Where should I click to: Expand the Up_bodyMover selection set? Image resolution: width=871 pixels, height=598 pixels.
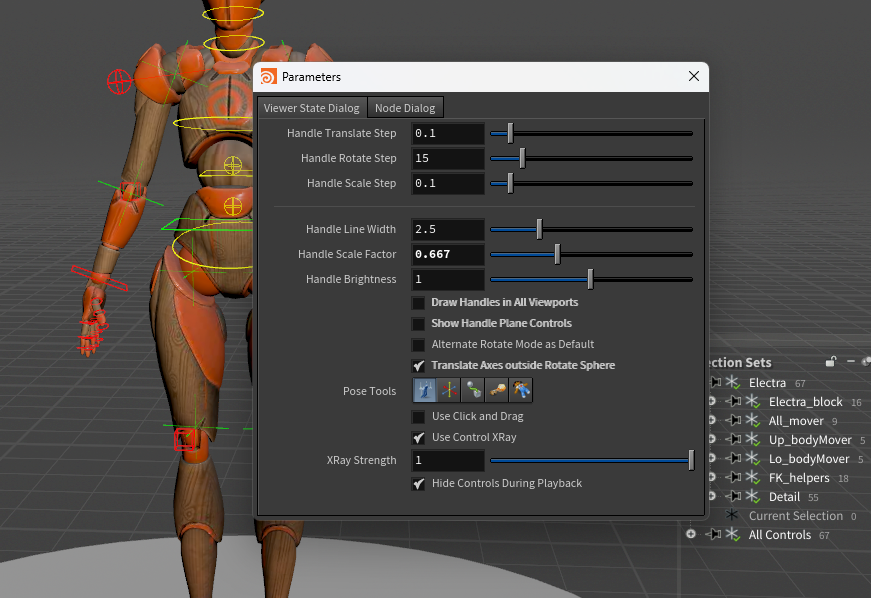(712, 439)
